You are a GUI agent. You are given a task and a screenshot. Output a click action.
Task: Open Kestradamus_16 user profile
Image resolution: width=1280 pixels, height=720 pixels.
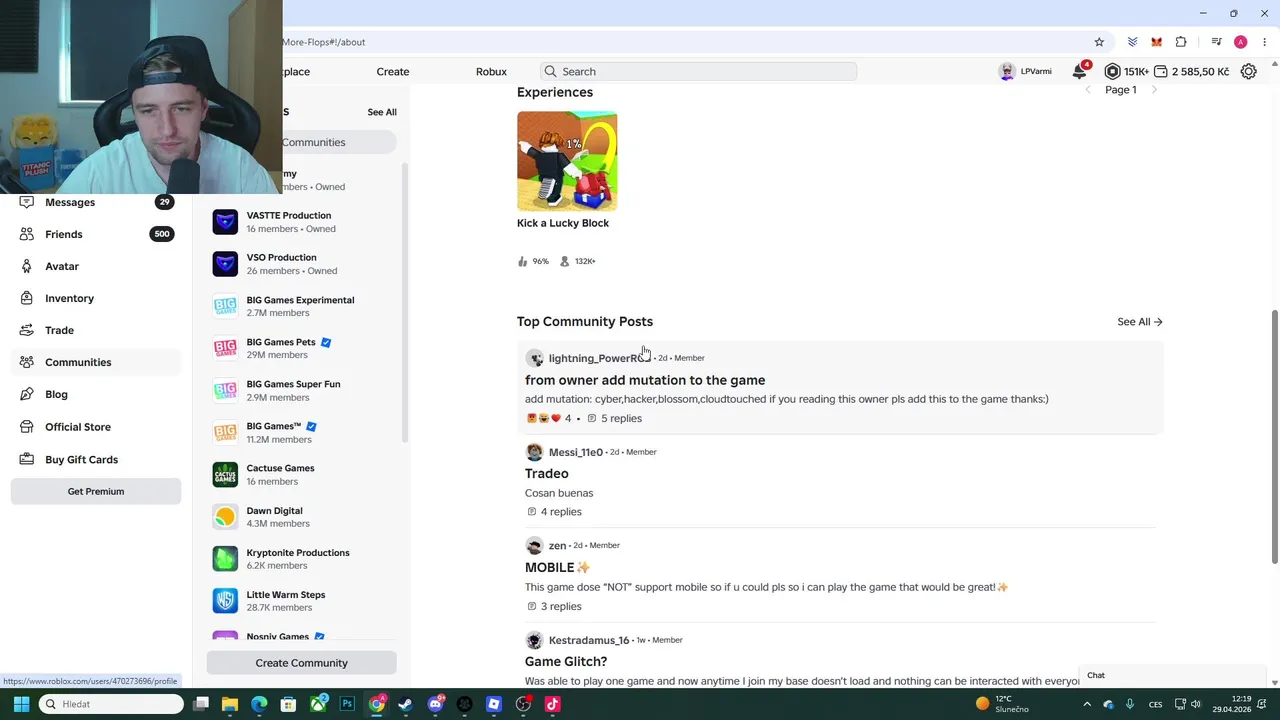coord(588,640)
